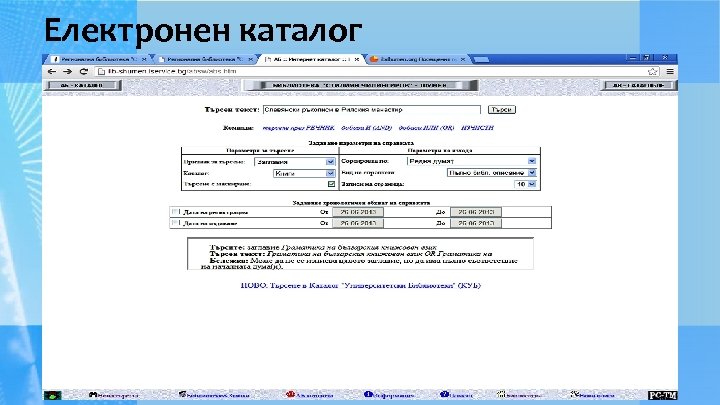Go back with the browser back arrow

(52, 72)
